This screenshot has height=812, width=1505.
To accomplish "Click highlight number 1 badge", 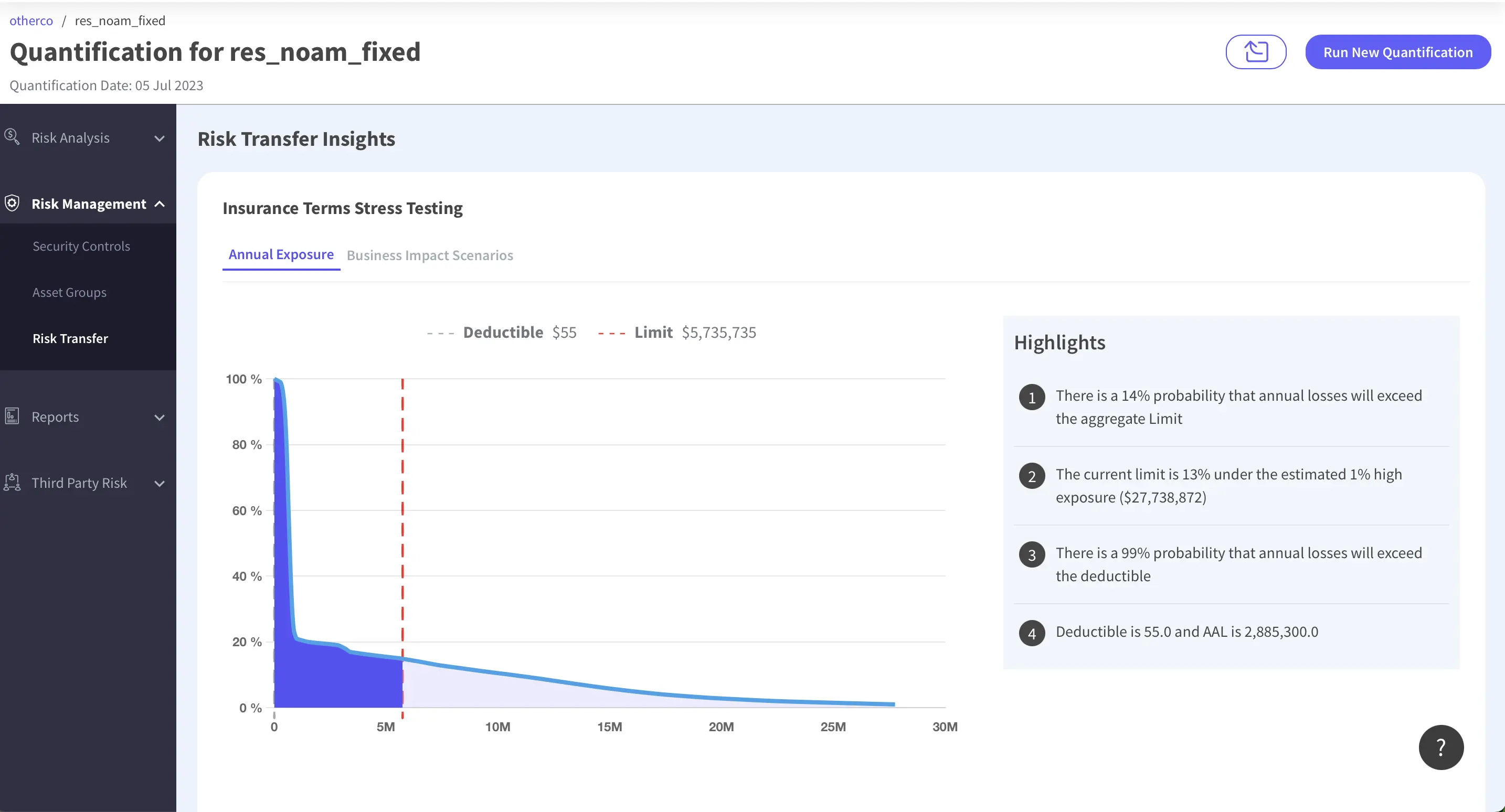I will click(1031, 398).
